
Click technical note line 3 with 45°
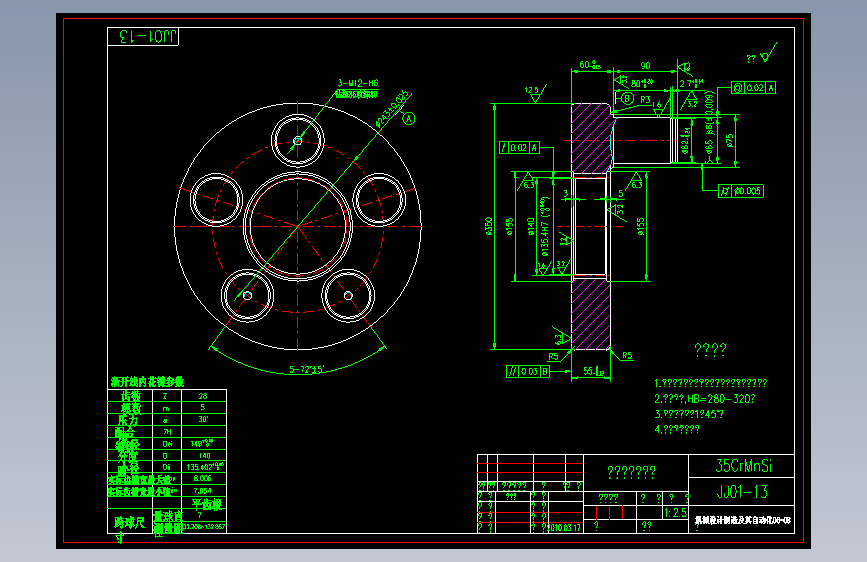click(x=688, y=414)
